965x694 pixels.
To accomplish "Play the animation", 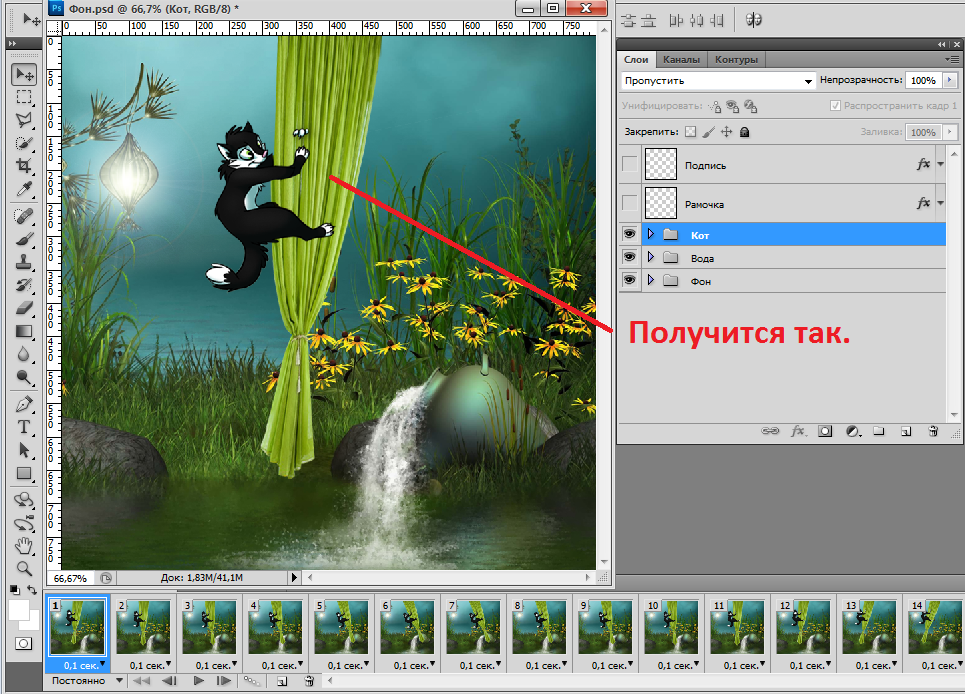I will coord(199,681).
